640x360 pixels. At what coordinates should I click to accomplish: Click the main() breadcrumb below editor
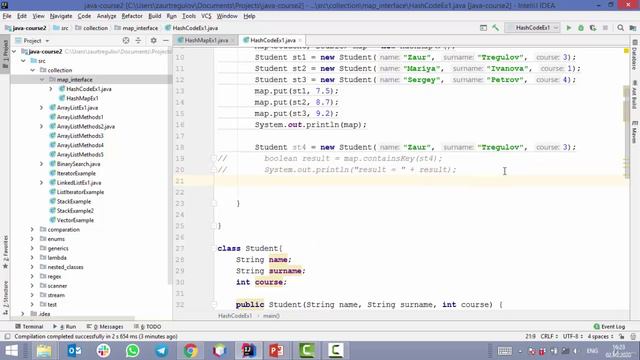[x=271, y=316]
